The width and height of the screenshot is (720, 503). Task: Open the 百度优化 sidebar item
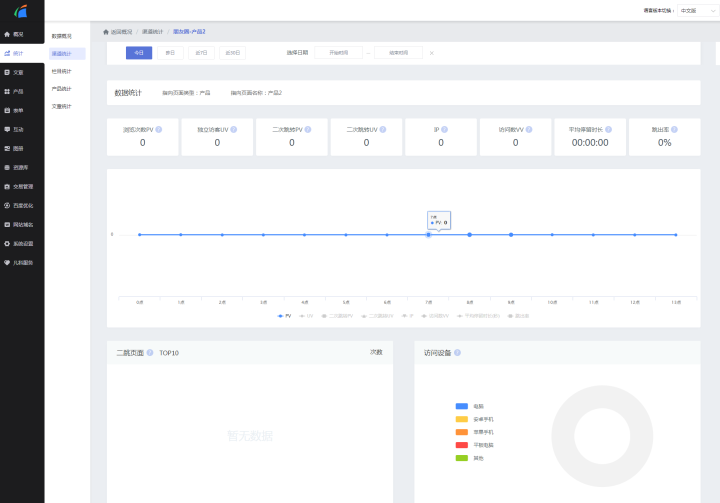22,206
